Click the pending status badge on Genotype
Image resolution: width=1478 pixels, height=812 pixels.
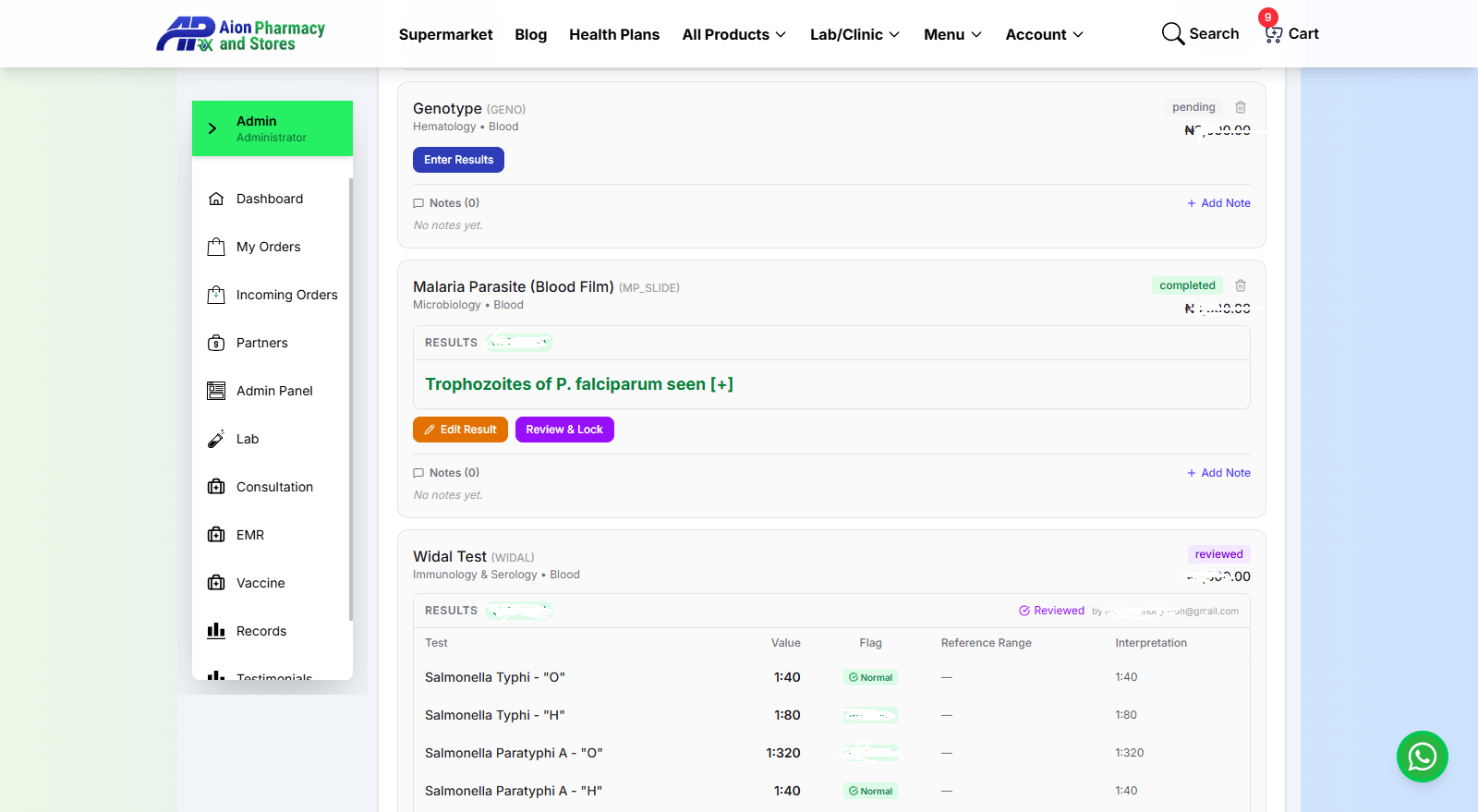point(1193,107)
